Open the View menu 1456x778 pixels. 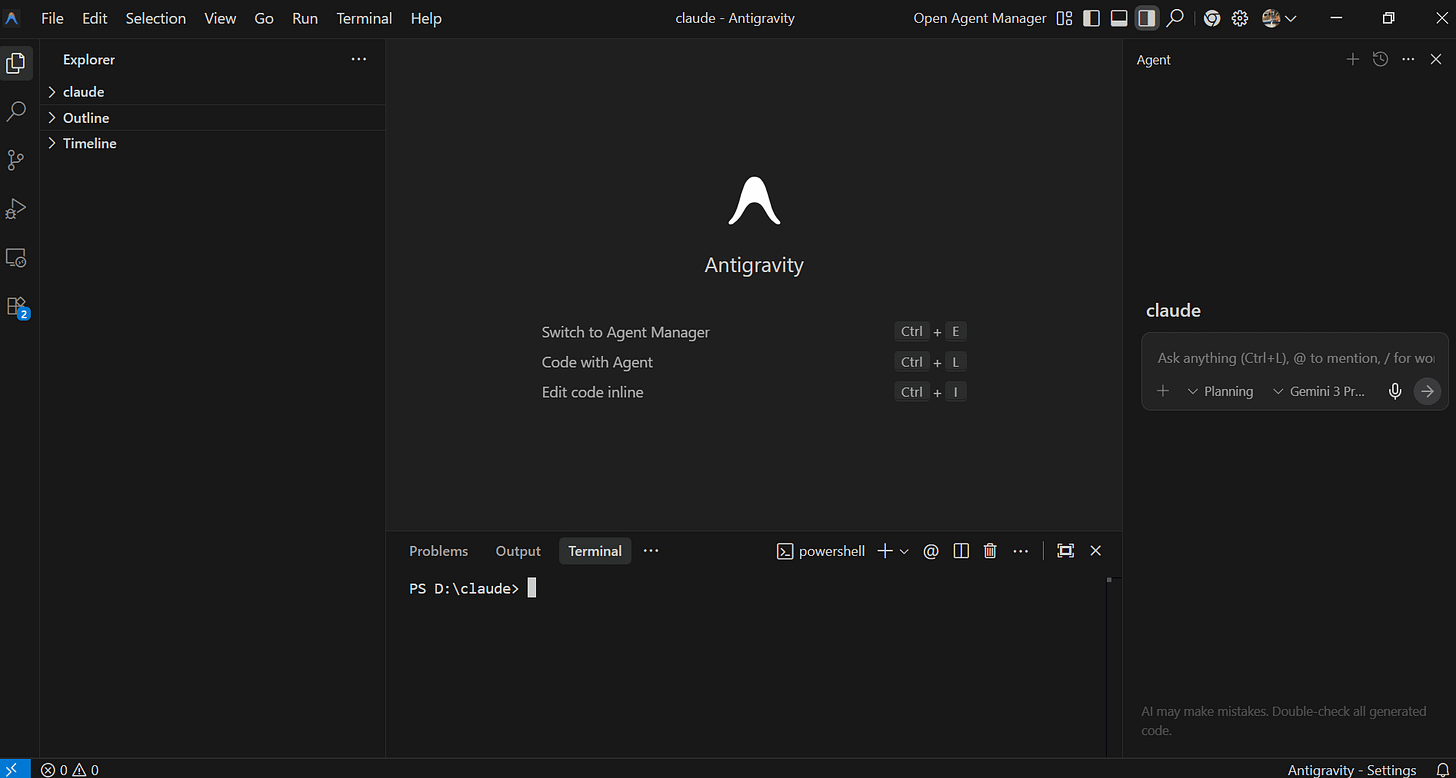tap(220, 18)
